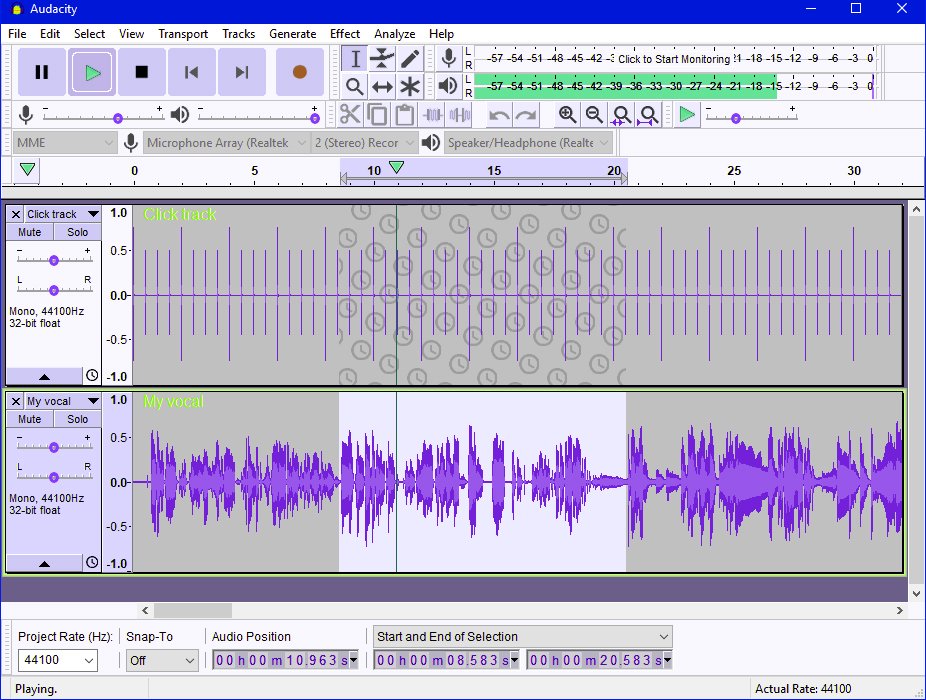Zoom Out on the timeline

(x=594, y=115)
